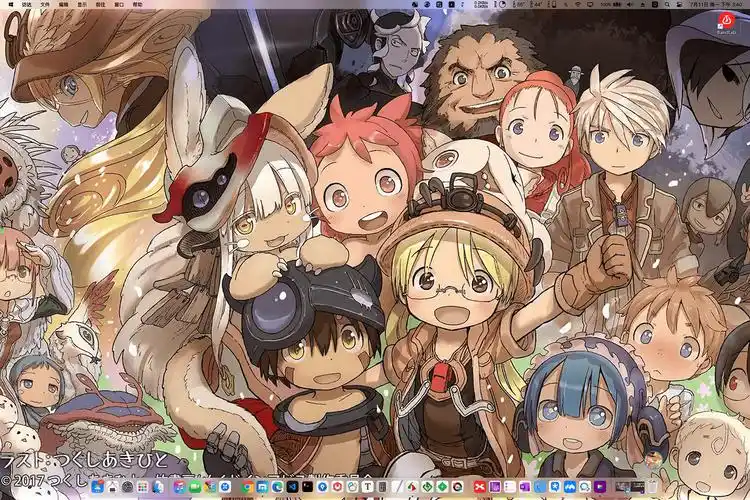The width and height of the screenshot is (750, 500).
Task: Open the Trash in the Dock
Action: point(654,486)
